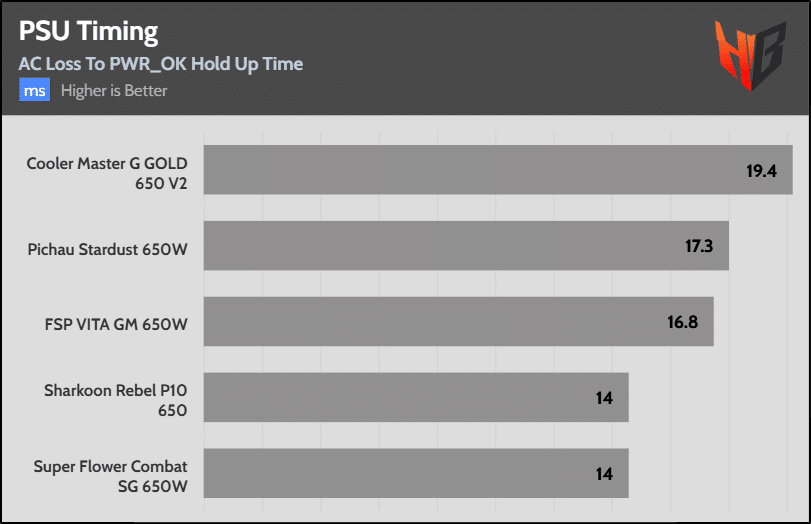The width and height of the screenshot is (811, 524).
Task: Click the orange HB logo icon
Action: point(750,55)
